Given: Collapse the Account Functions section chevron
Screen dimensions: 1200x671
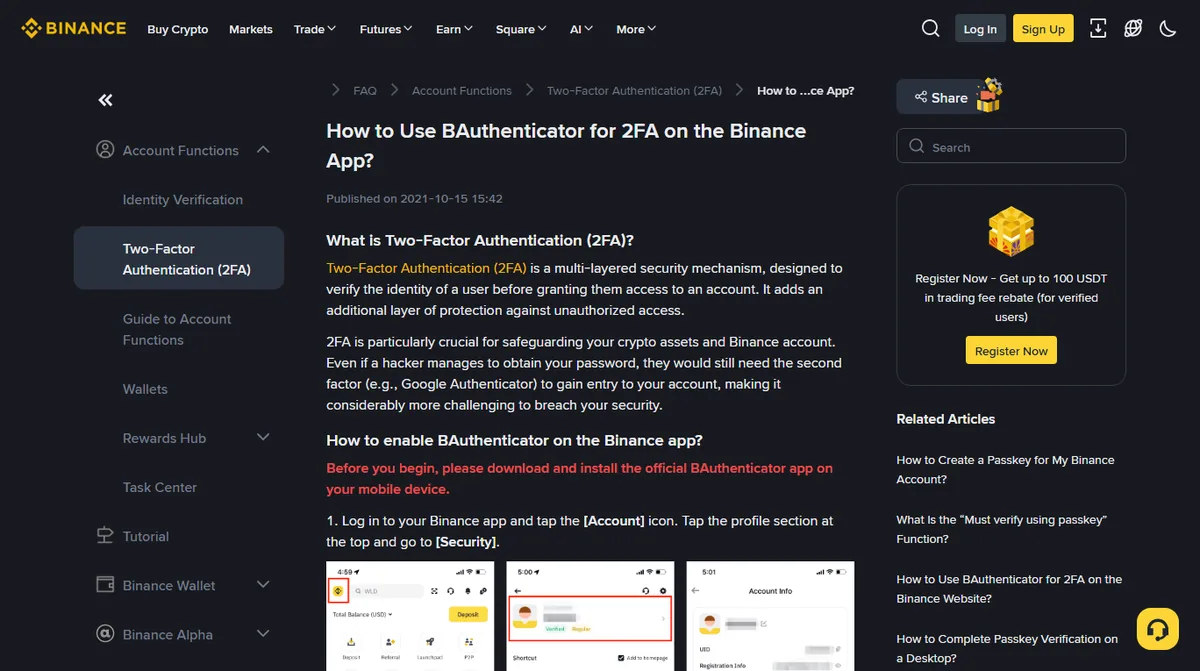Looking at the screenshot, I should point(263,150).
